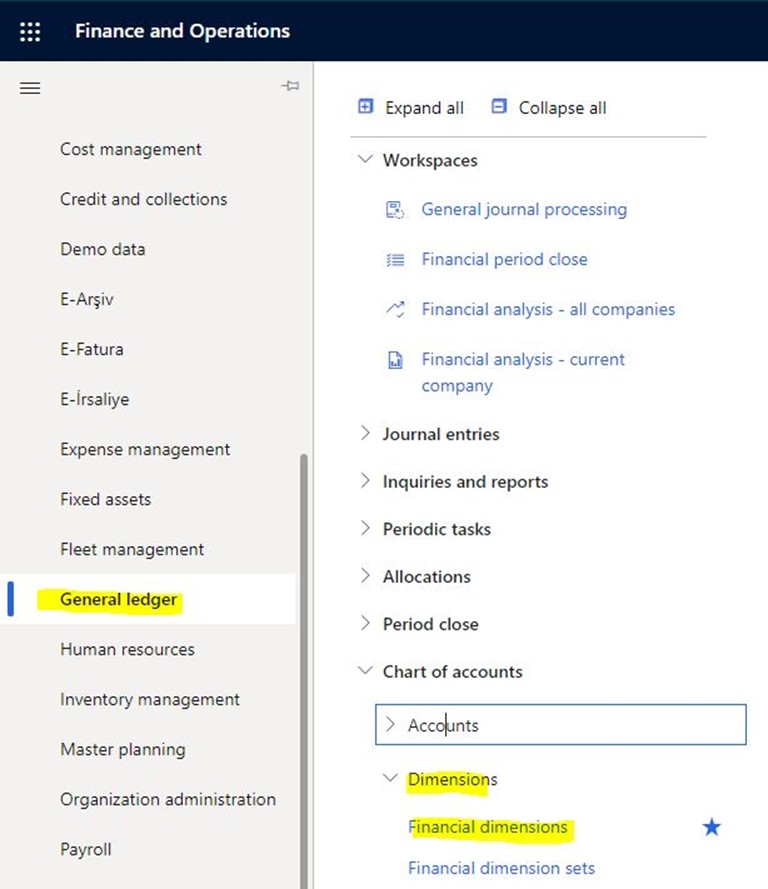Click the Financial period close list icon
Viewport: 768px width, 889px height.
coord(395,259)
